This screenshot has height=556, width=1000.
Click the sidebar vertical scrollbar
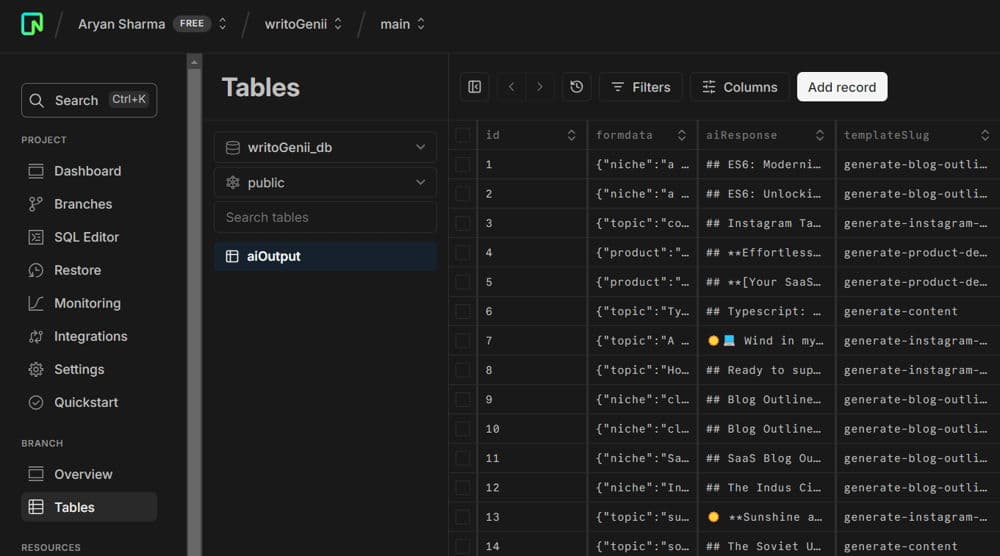point(194,300)
